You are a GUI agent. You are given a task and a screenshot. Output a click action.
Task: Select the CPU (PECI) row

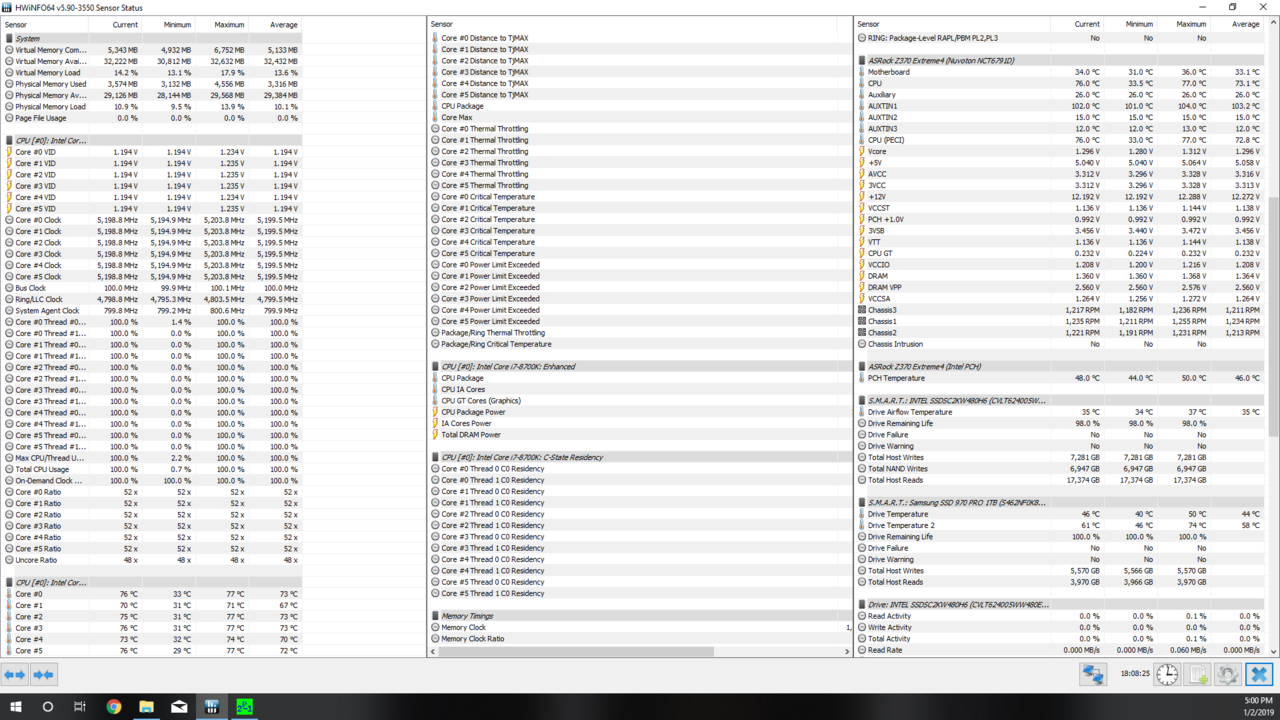point(1061,140)
